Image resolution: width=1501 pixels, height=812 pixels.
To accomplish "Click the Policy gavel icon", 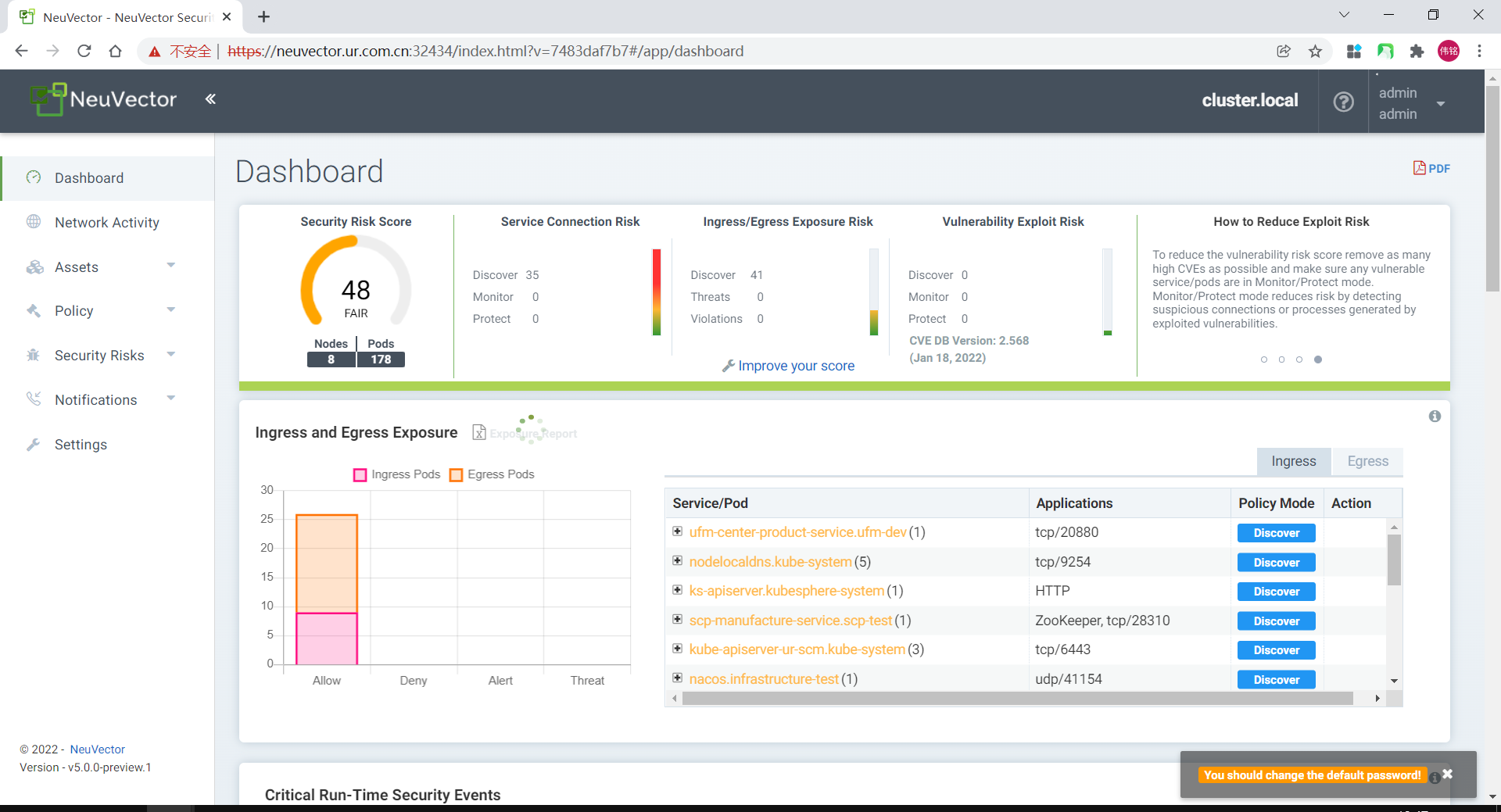I will (x=34, y=310).
